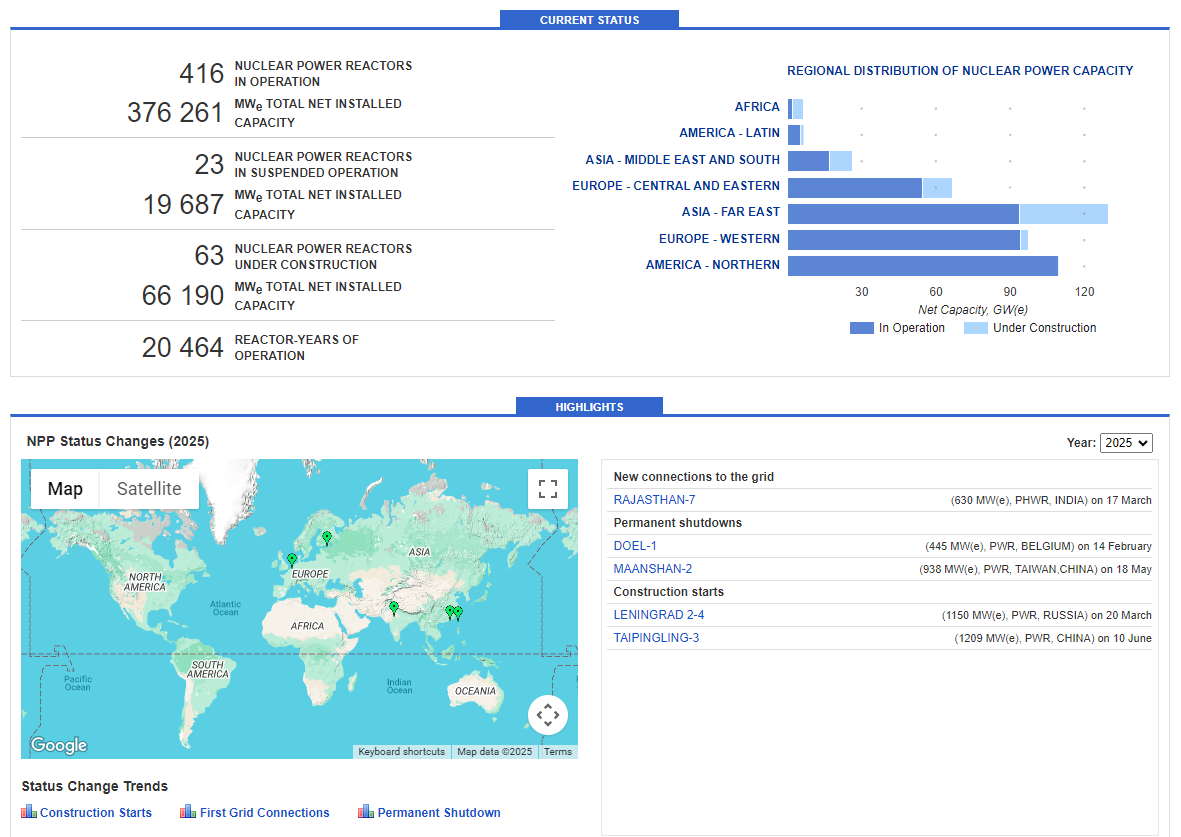Open the RAJASTHAN-7 reactor link
Viewport: 1181px width, 837px height.
[x=654, y=500]
